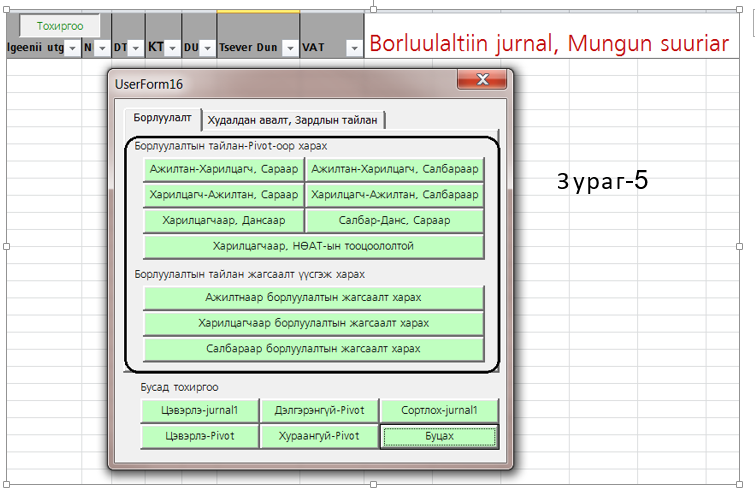Screen dimensions: 755x496
Task: Open the DT column filter dropdown
Action: tap(136, 48)
